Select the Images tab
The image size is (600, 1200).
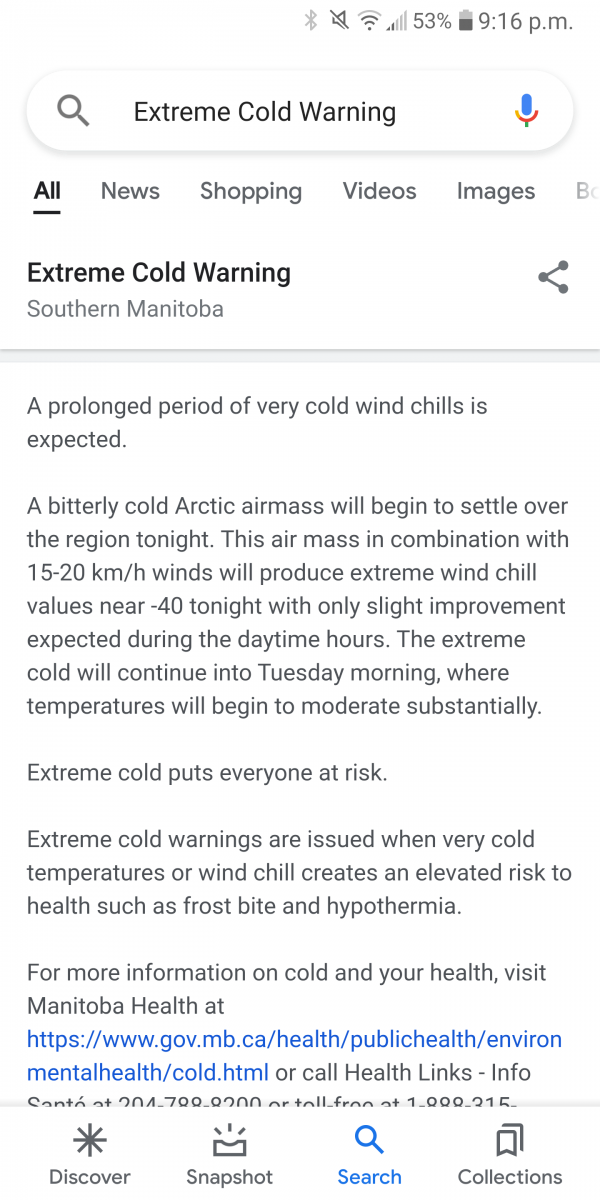coord(496,191)
